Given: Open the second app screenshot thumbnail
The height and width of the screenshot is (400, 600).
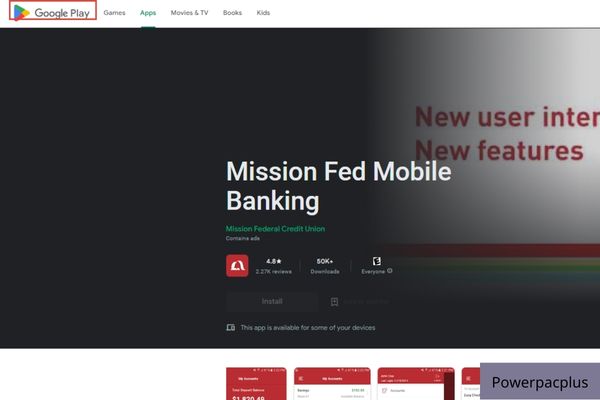Looking at the screenshot, I should click(x=332, y=384).
